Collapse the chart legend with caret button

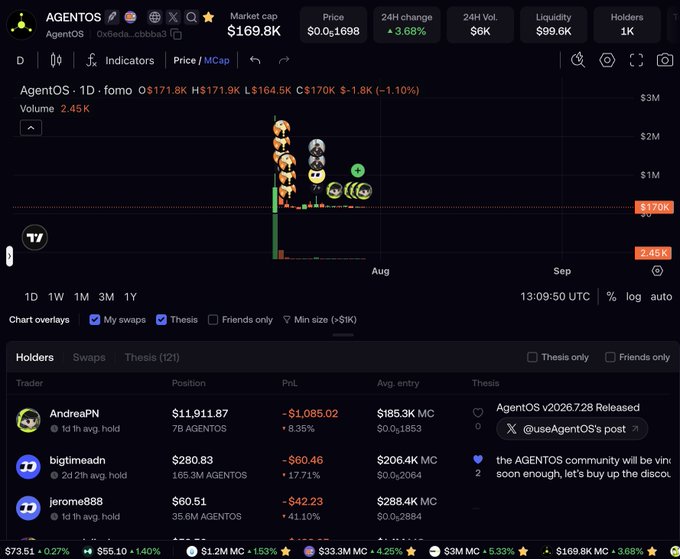(31, 128)
